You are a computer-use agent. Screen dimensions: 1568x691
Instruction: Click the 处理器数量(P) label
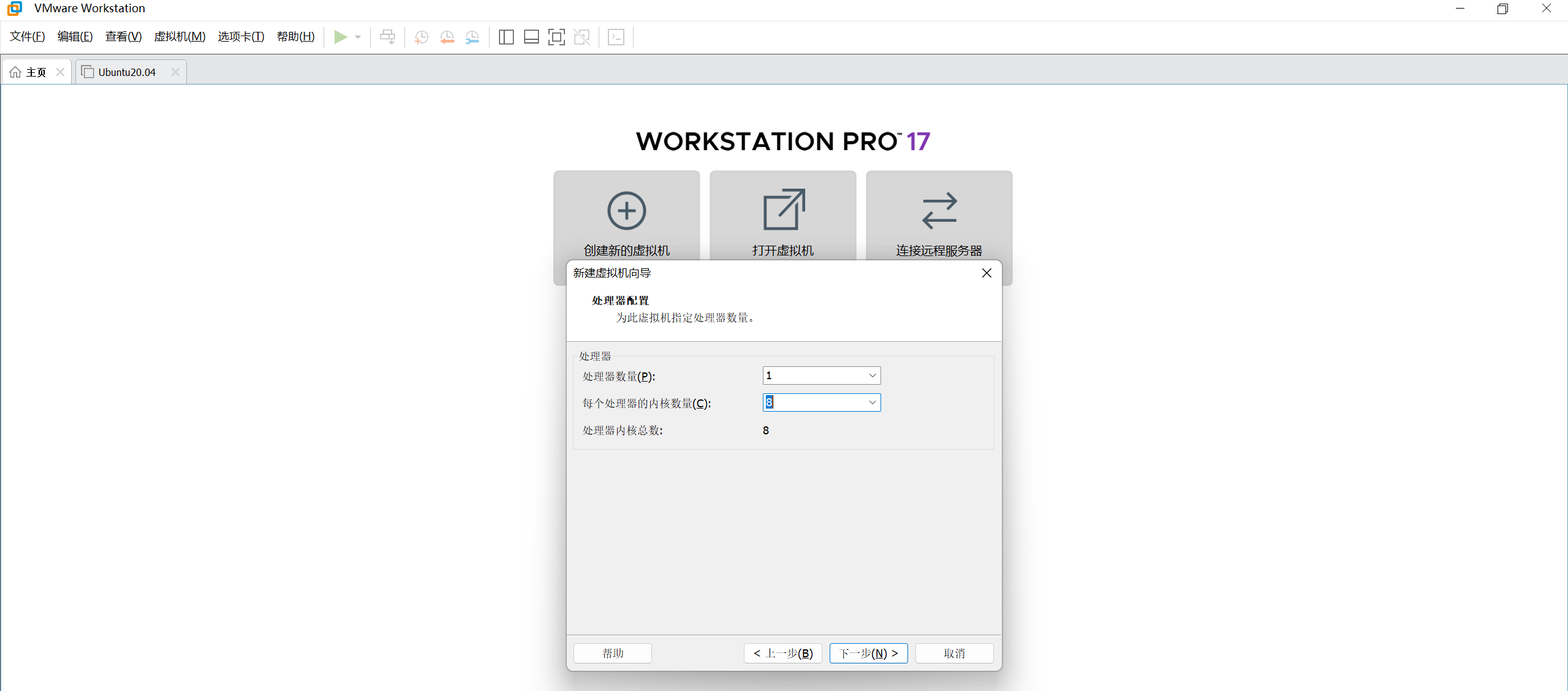(x=619, y=377)
